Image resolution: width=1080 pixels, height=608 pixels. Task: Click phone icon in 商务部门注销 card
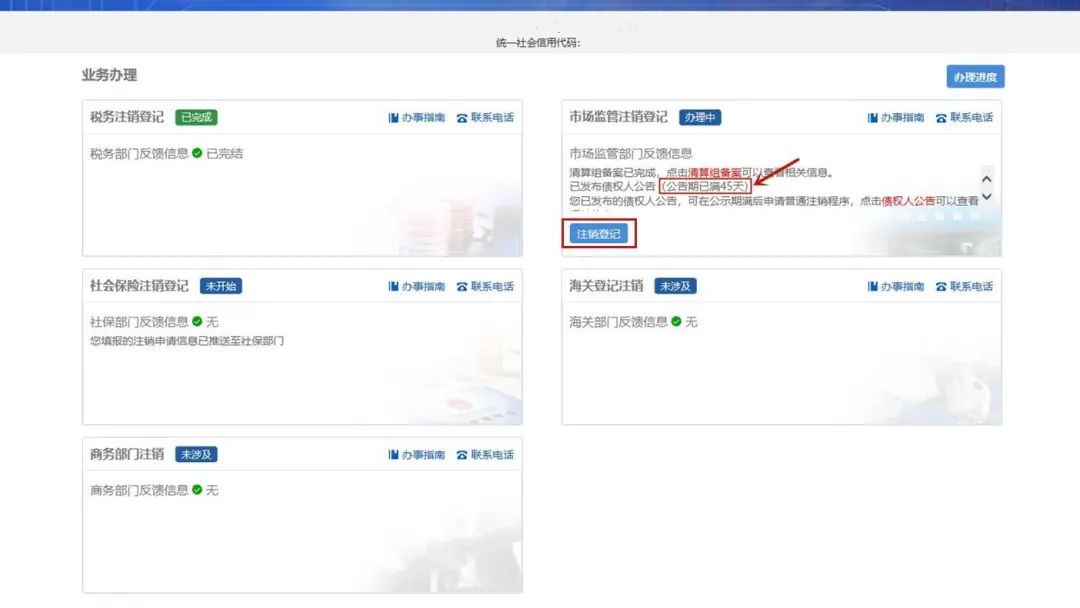click(462, 455)
